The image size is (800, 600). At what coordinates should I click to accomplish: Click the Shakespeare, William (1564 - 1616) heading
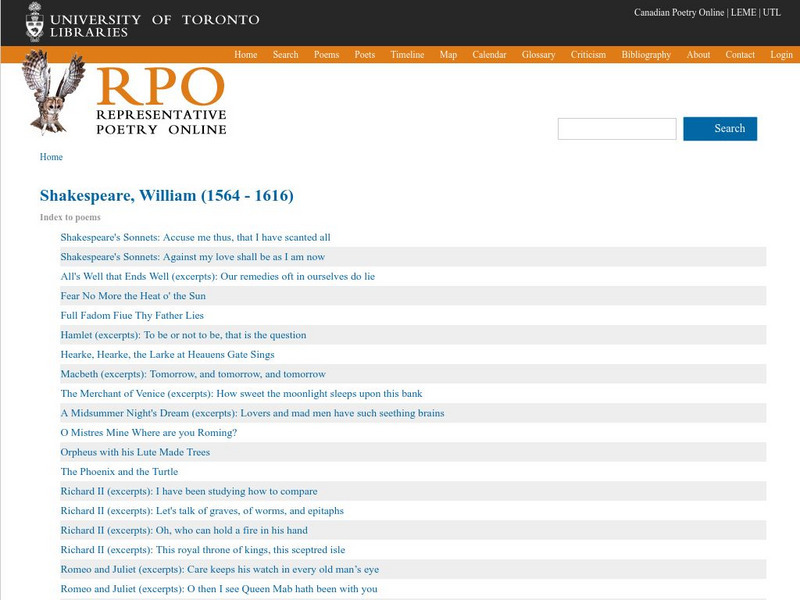coord(167,195)
